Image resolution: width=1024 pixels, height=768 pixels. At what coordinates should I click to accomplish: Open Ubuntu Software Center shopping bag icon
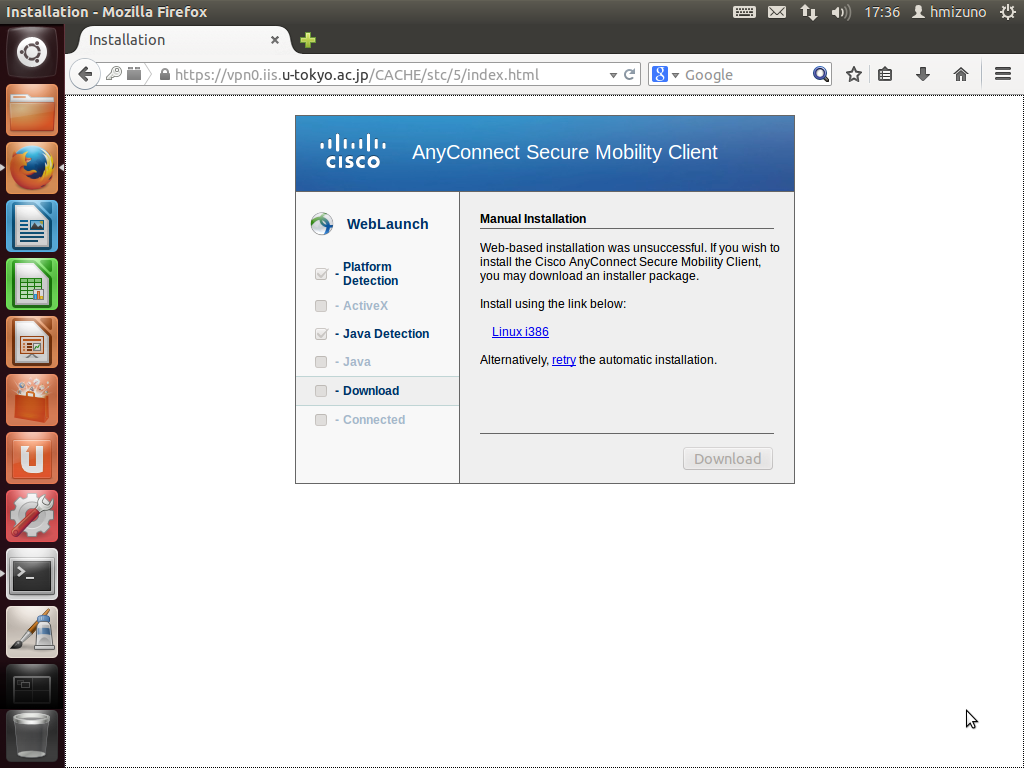[32, 400]
